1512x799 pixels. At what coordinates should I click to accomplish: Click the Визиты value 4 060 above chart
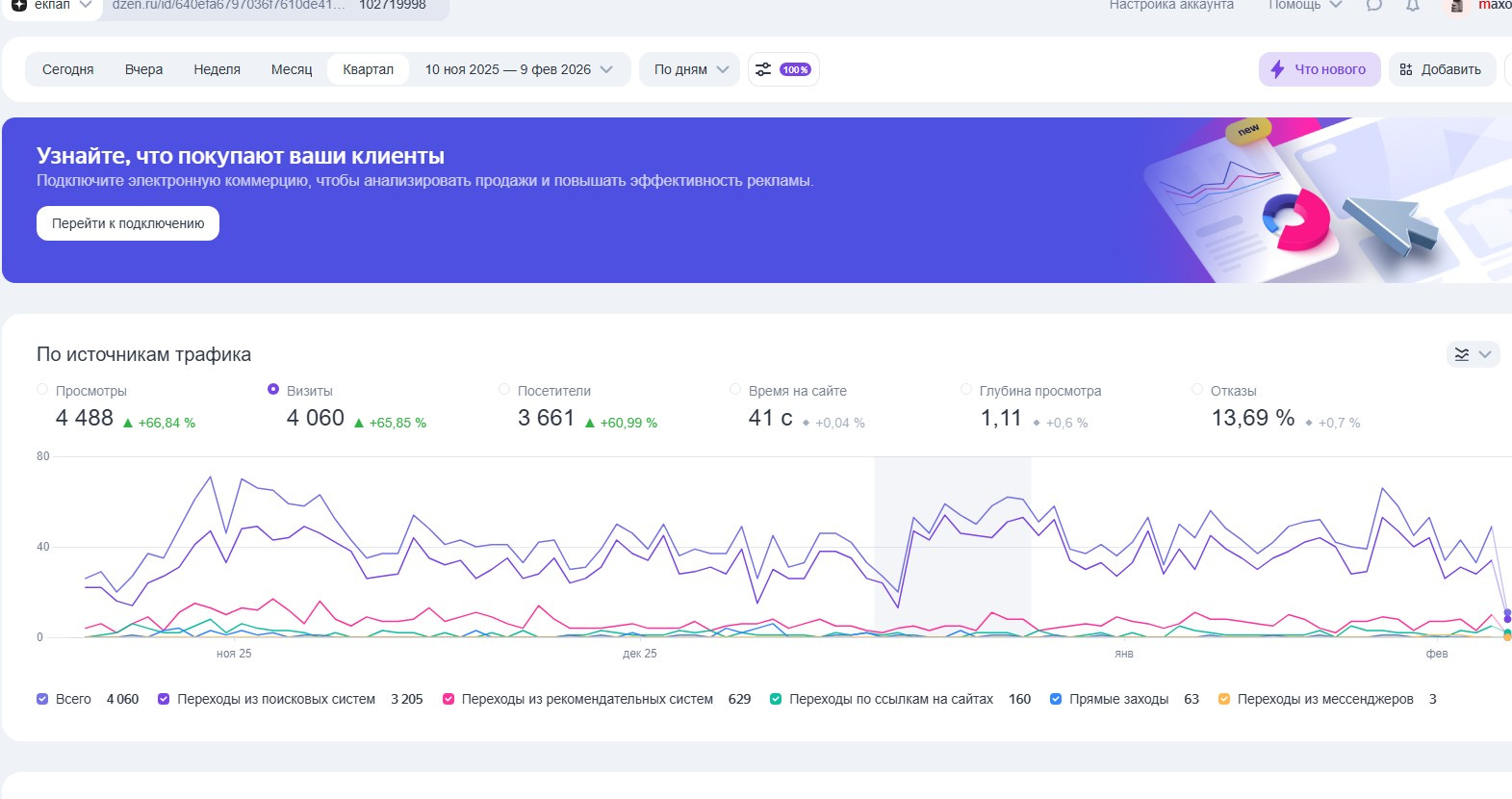316,418
